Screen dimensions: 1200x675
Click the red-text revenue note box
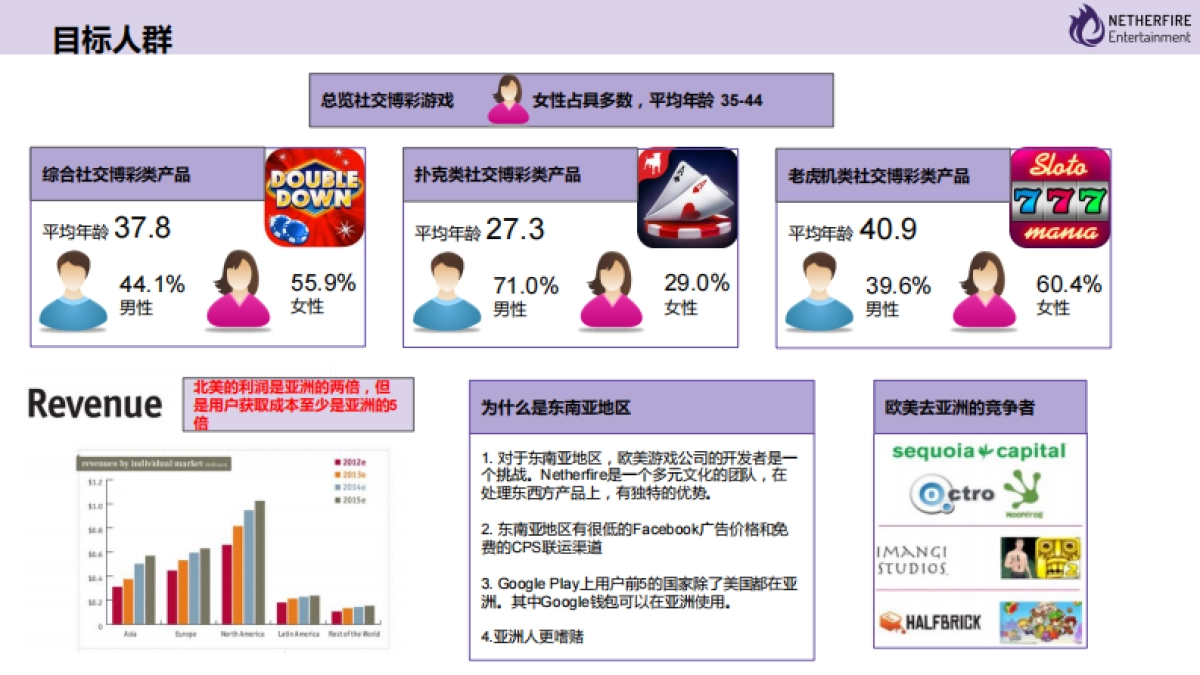(x=298, y=404)
